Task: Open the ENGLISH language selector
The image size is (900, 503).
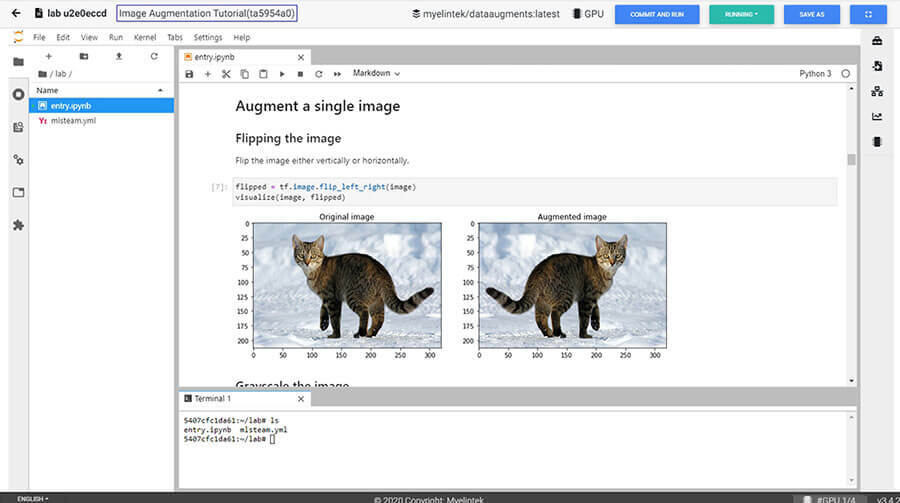Action: [x=32, y=498]
